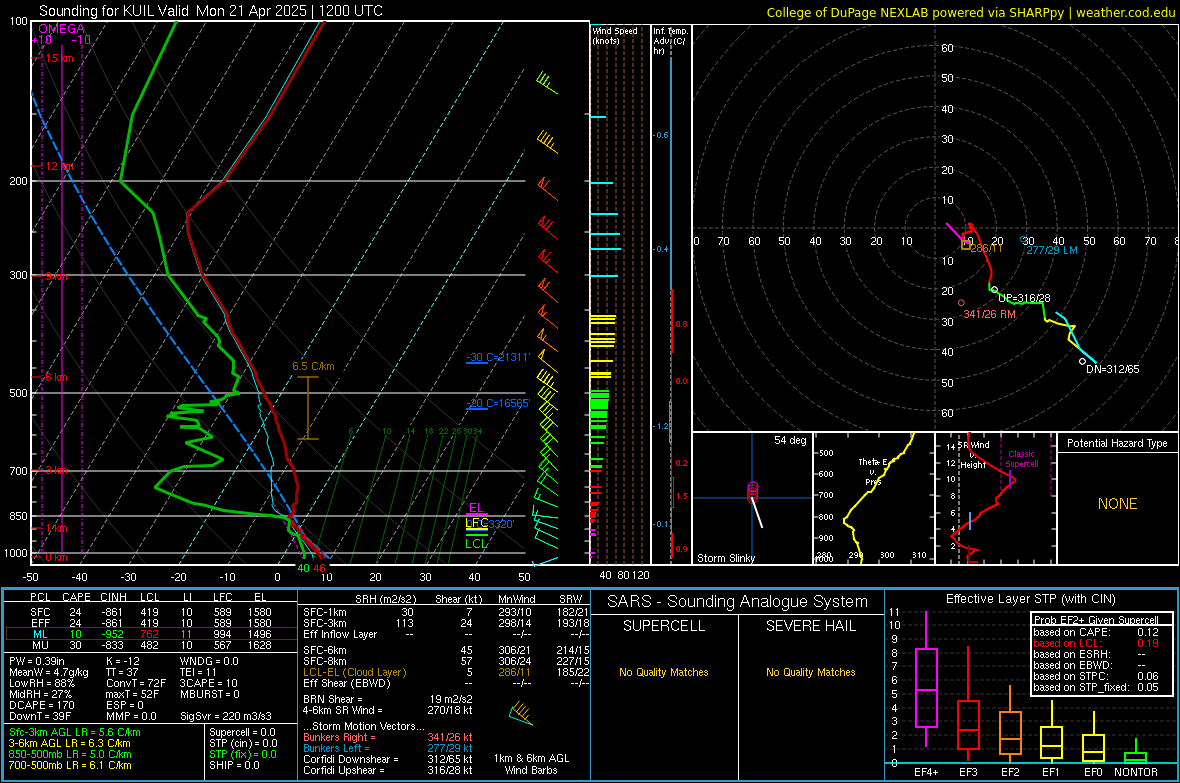Click the 'Supercell = 0.0' parameter
The height and width of the screenshot is (783, 1180).
242,732
